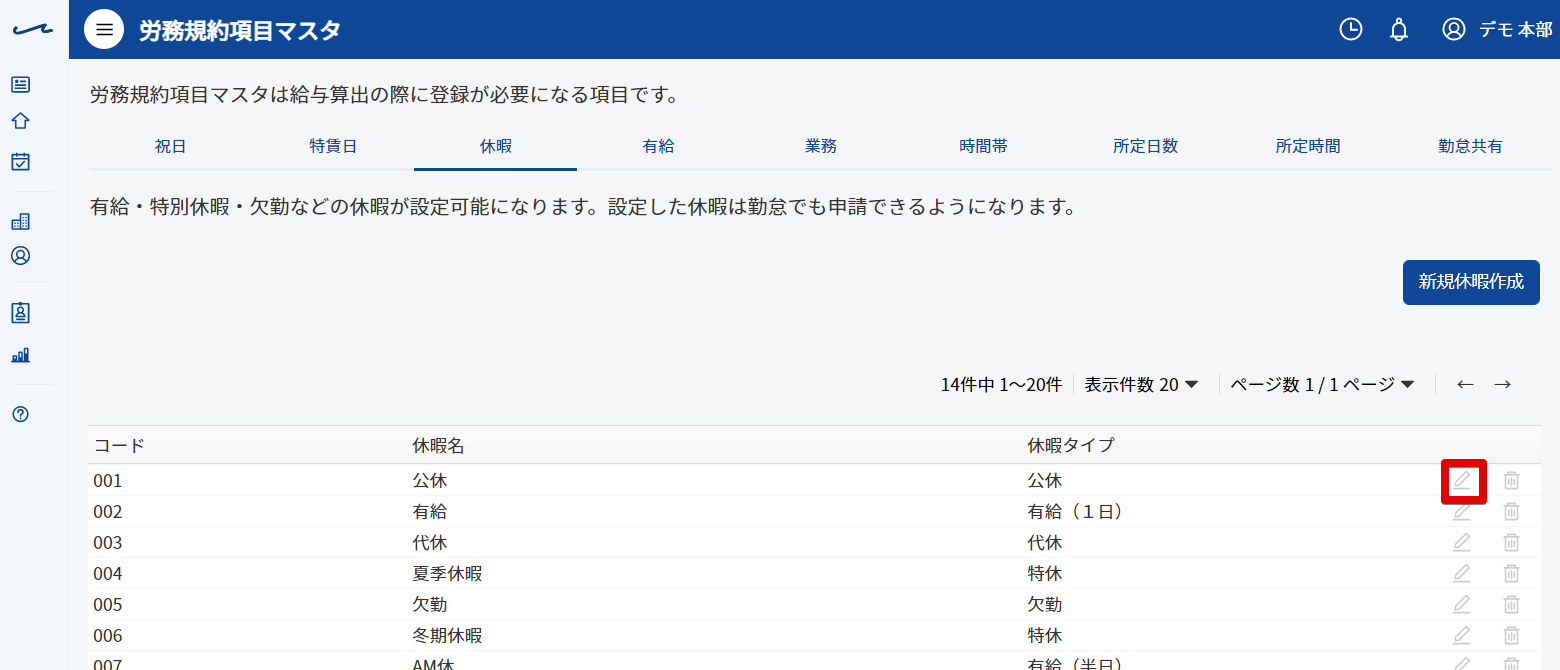Switch to the 所定時間 tab
This screenshot has height=670, width=1560.
1308,146
